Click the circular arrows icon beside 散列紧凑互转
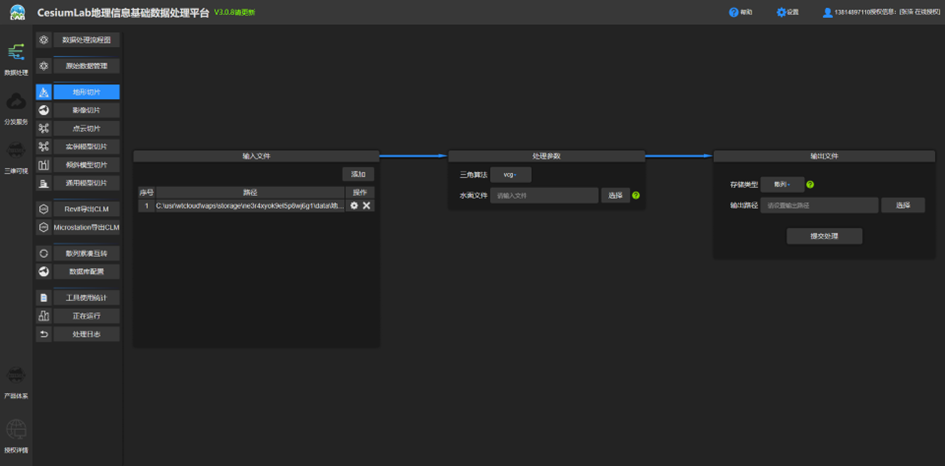This screenshot has width=945, height=466. [43, 253]
